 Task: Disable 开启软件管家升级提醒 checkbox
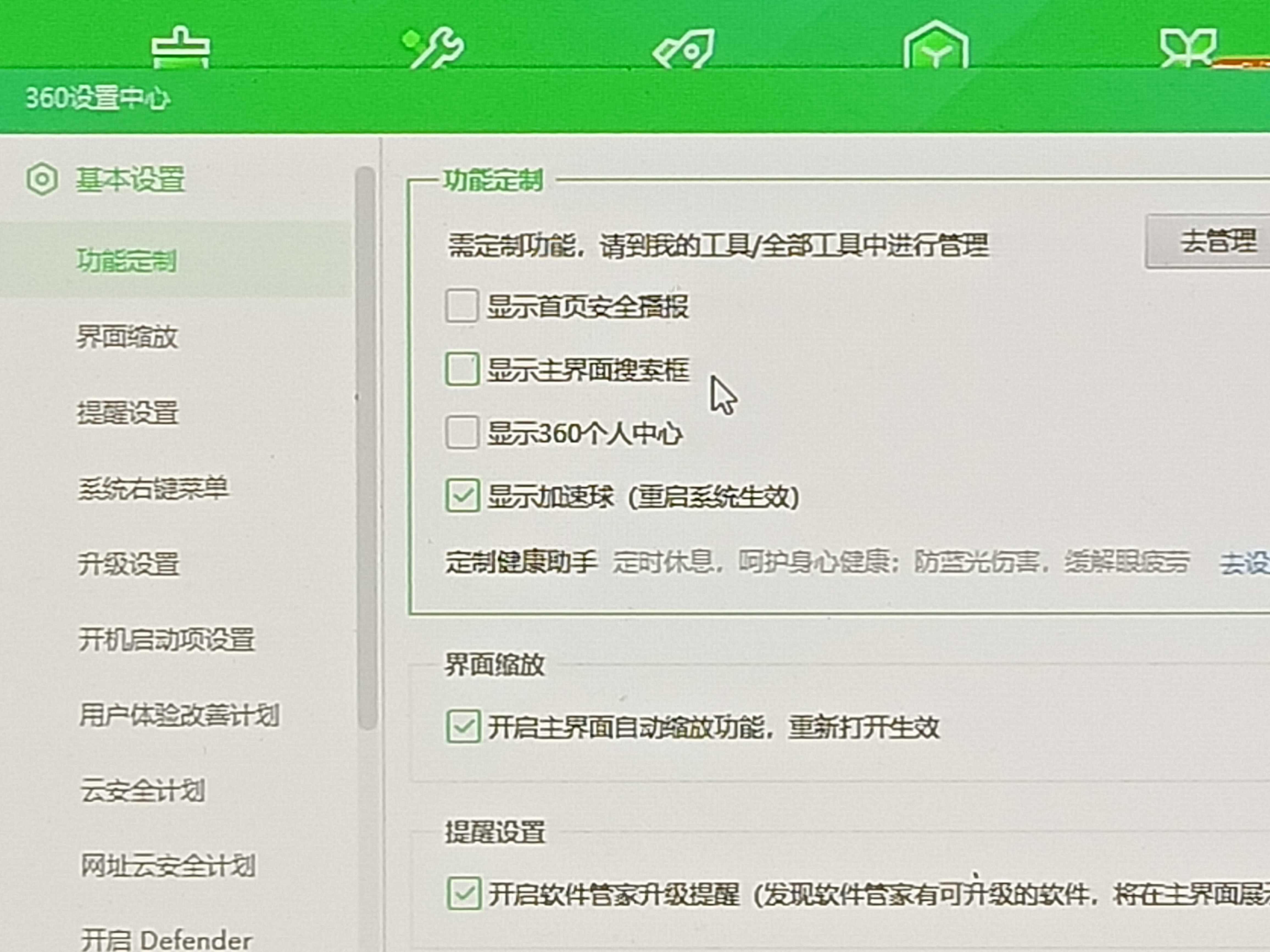464,894
